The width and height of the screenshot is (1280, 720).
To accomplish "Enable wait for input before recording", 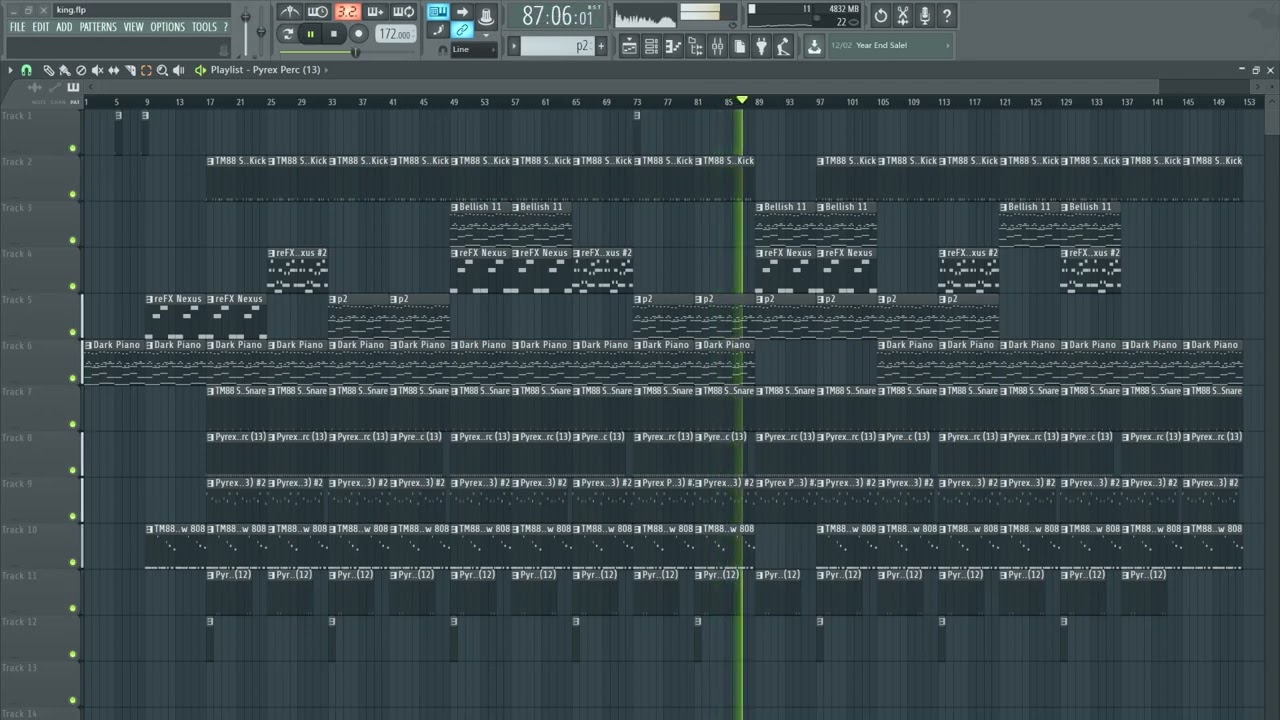I will tap(318, 12).
